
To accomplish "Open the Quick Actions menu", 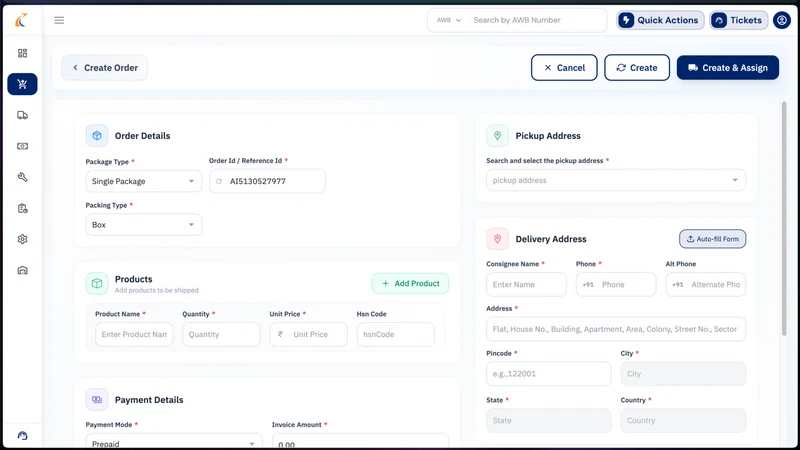I will pyautogui.click(x=660, y=20).
